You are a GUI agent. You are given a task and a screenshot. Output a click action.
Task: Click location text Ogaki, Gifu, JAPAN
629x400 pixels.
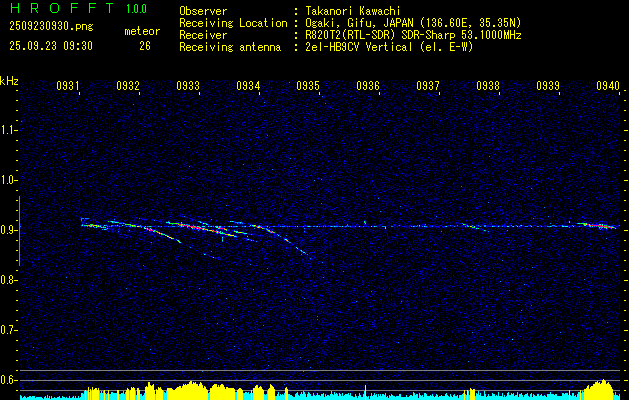(x=359, y=23)
